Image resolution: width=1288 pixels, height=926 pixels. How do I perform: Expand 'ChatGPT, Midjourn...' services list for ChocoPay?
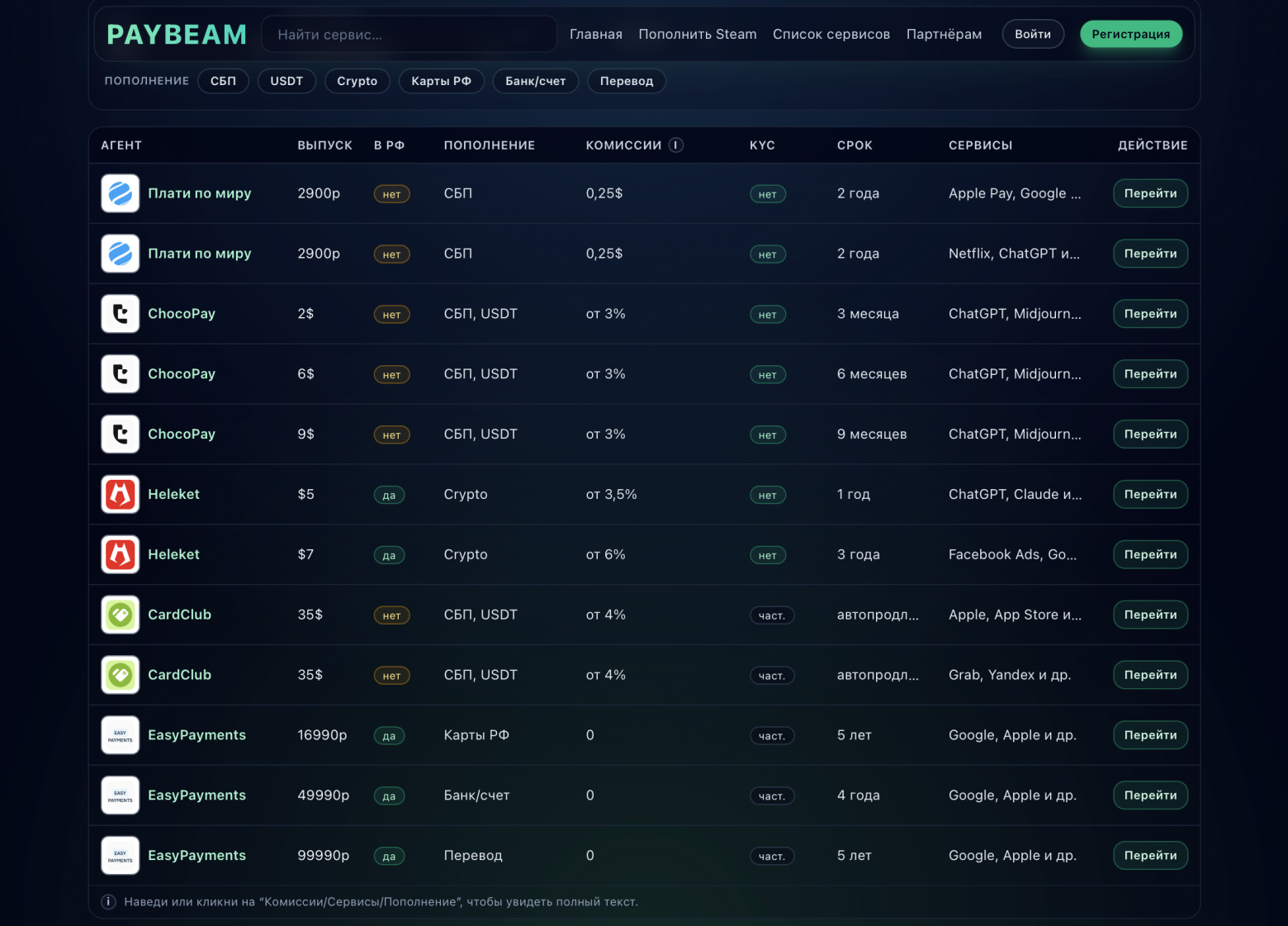[x=1015, y=314]
